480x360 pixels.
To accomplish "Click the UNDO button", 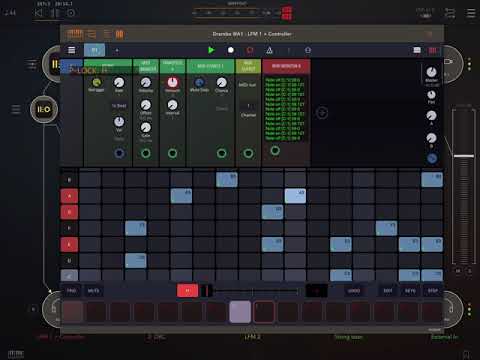I will tap(354, 291).
